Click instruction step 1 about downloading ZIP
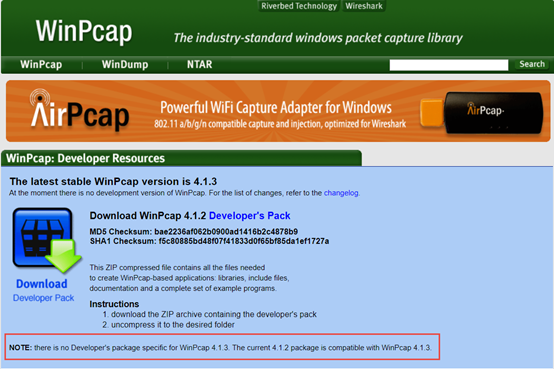Viewport: 554px width, 369px height. 210,314
